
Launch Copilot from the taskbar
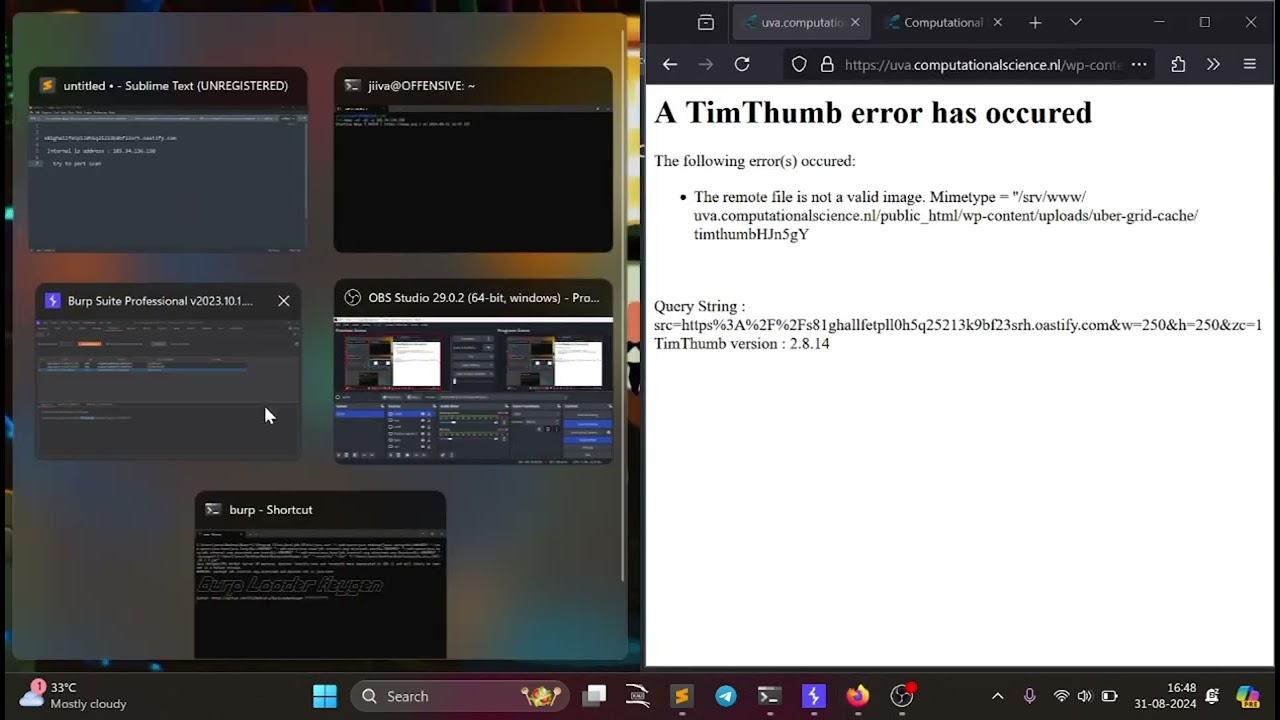click(x=1247, y=696)
